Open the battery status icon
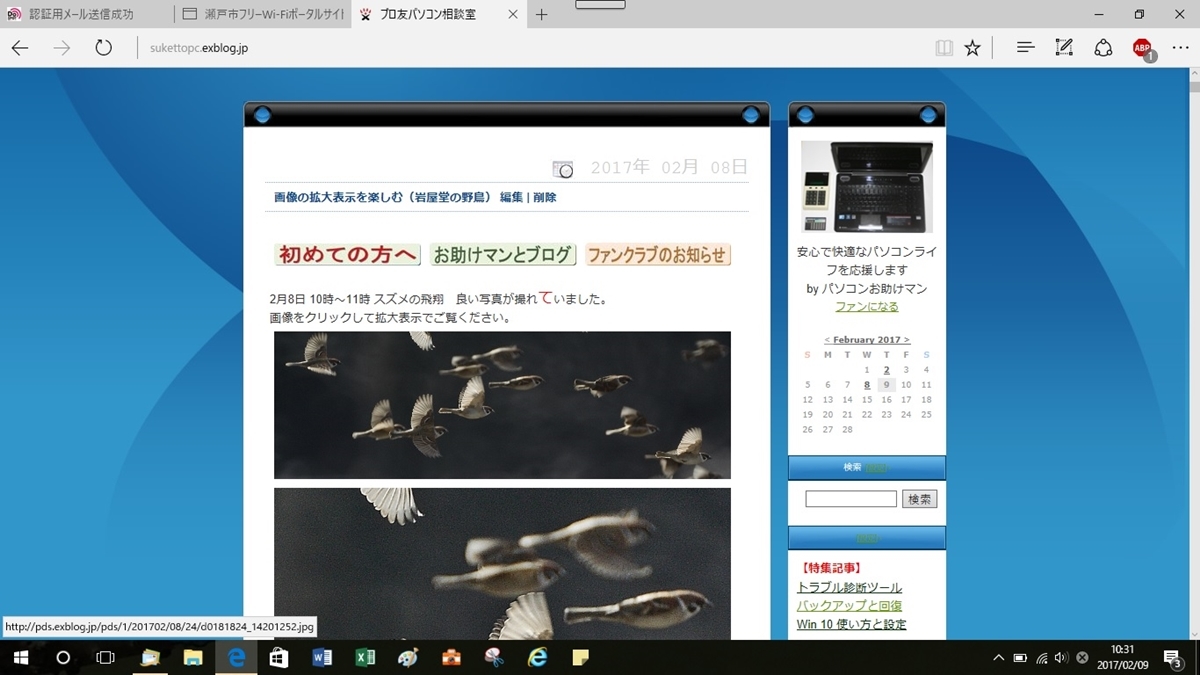 (x=1020, y=657)
